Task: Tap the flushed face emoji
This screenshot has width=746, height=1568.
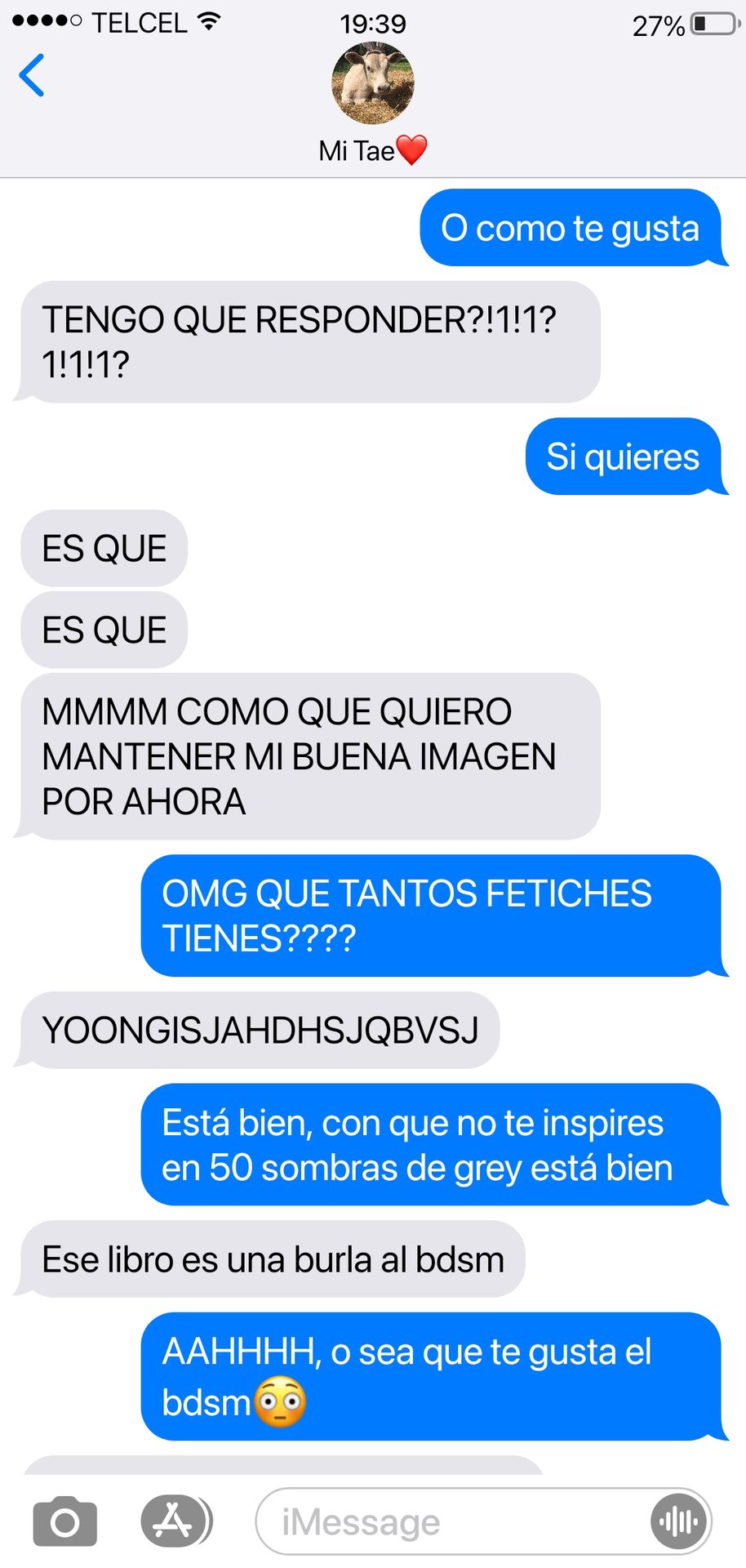Action: 280,1402
